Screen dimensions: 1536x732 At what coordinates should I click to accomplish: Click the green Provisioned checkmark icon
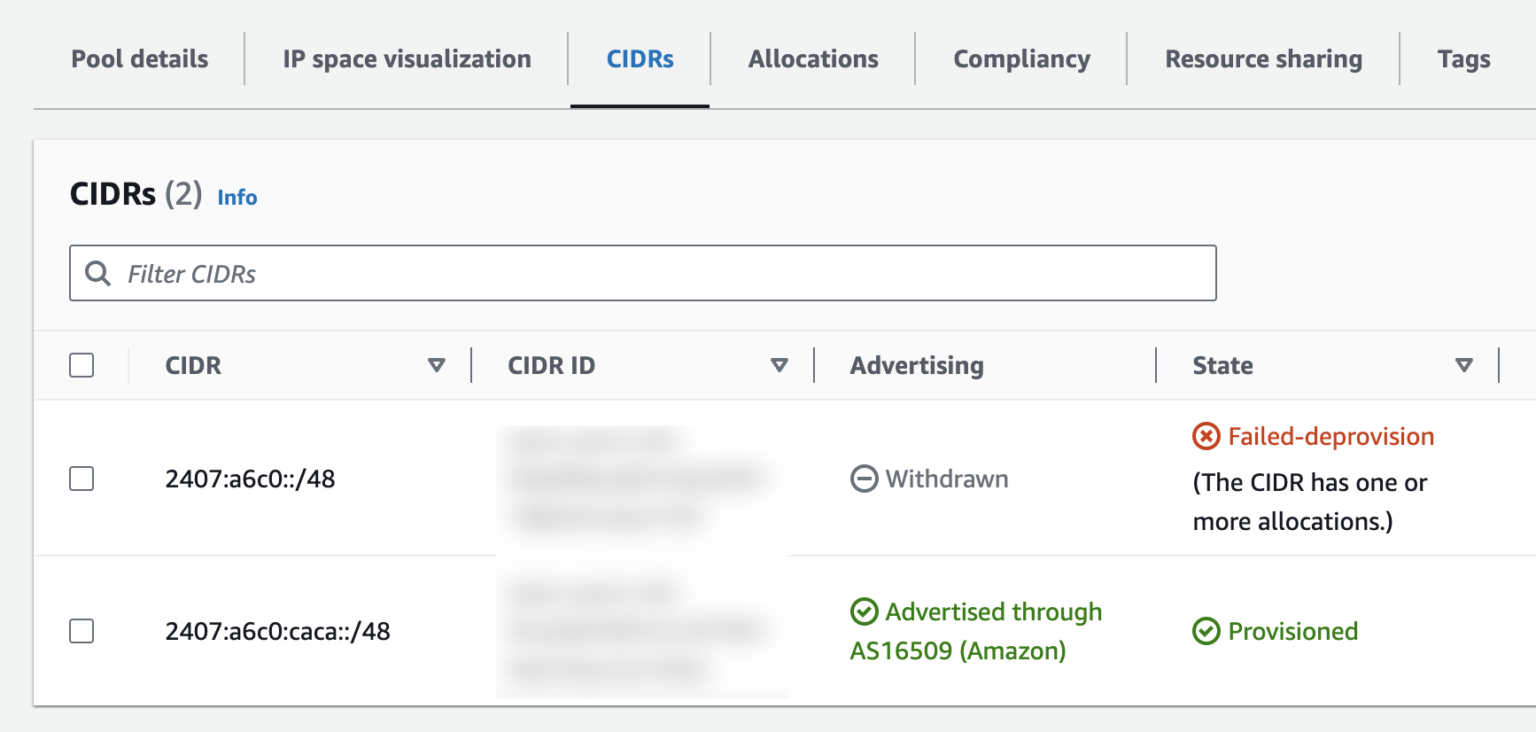tap(1206, 632)
